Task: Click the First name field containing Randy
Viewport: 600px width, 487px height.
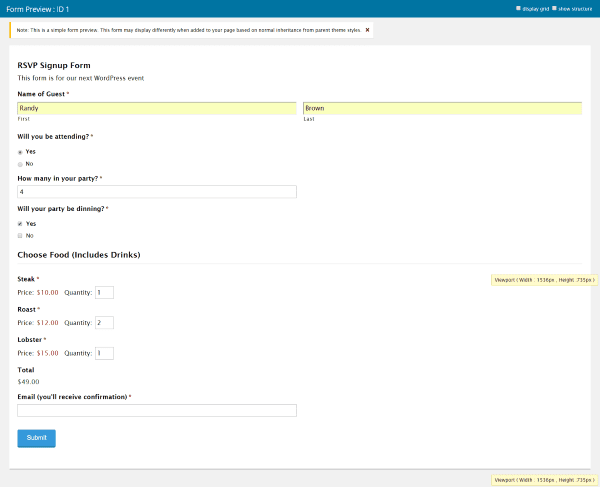Action: click(x=157, y=108)
